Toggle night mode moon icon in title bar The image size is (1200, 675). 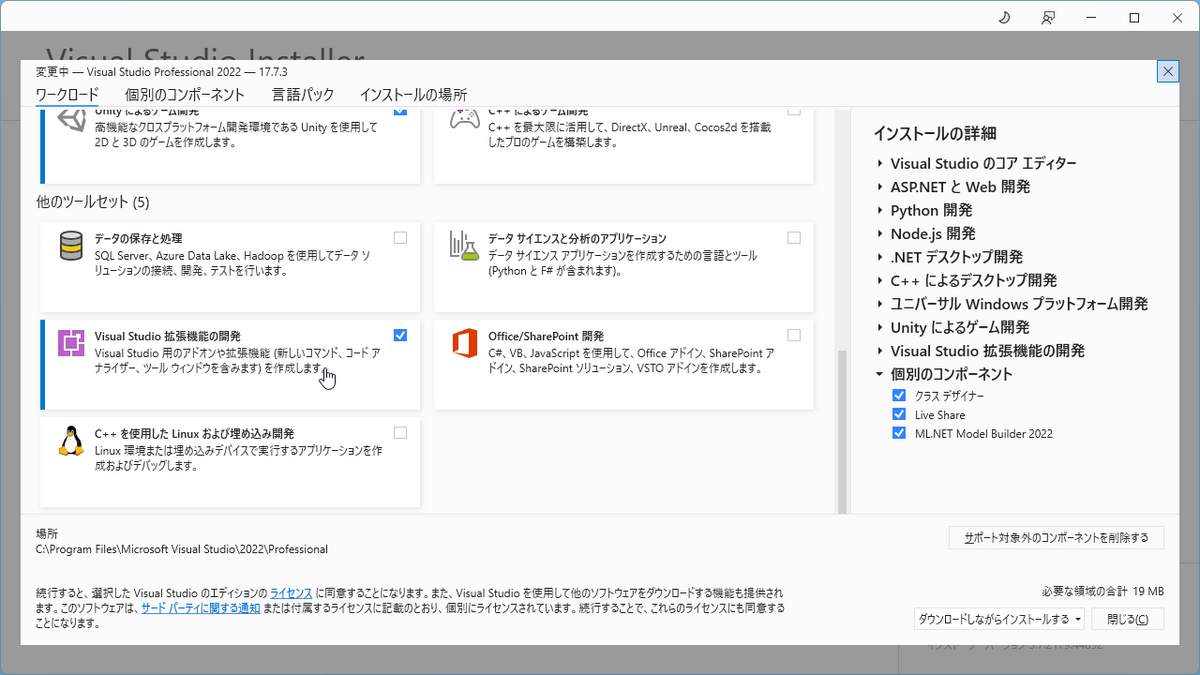1003,18
